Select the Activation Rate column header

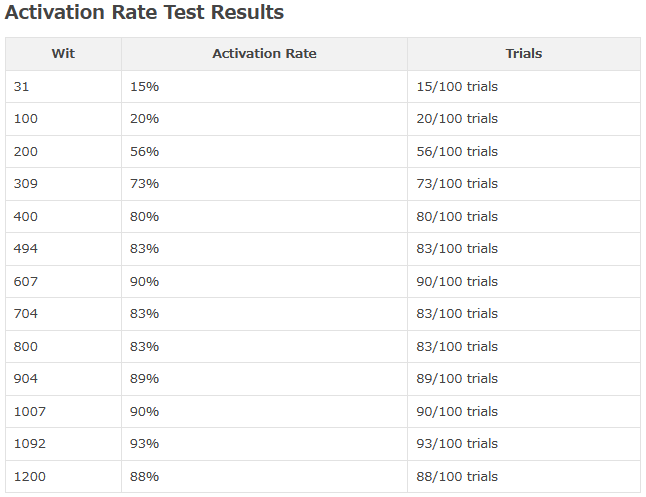pyautogui.click(x=264, y=54)
